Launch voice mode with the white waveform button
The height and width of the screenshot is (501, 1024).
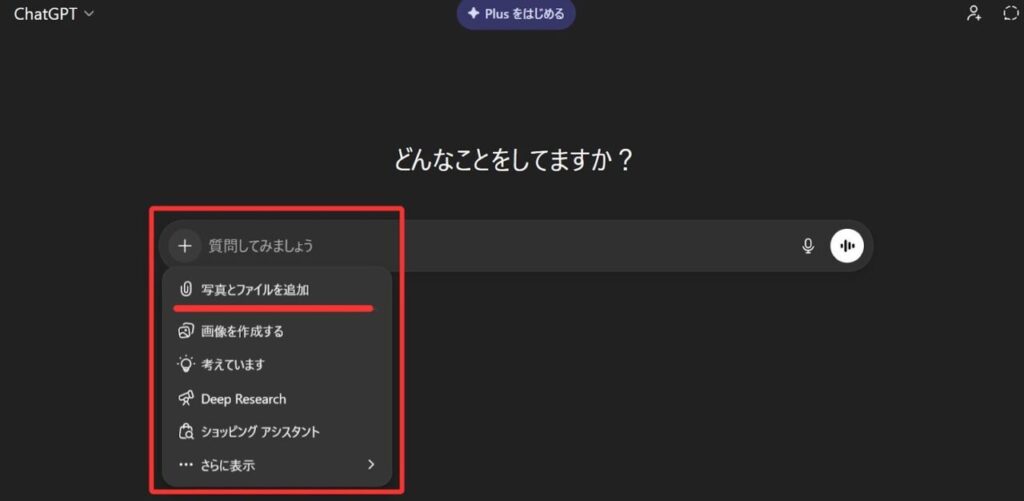pos(847,246)
